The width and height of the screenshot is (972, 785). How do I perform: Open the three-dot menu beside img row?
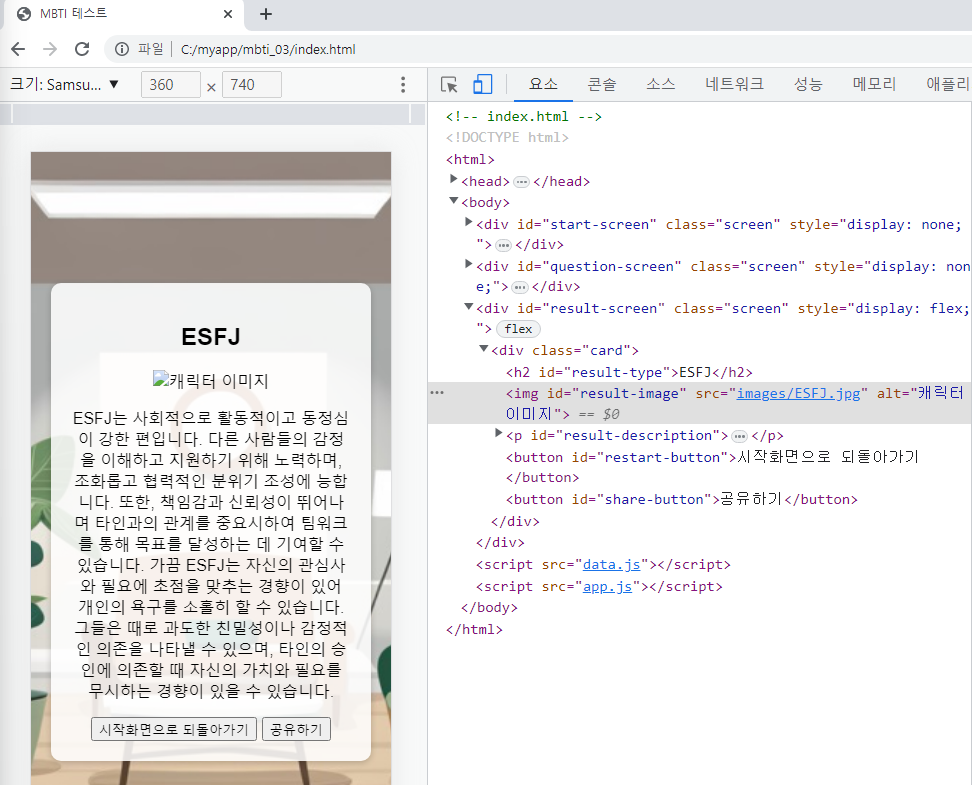(x=437, y=392)
